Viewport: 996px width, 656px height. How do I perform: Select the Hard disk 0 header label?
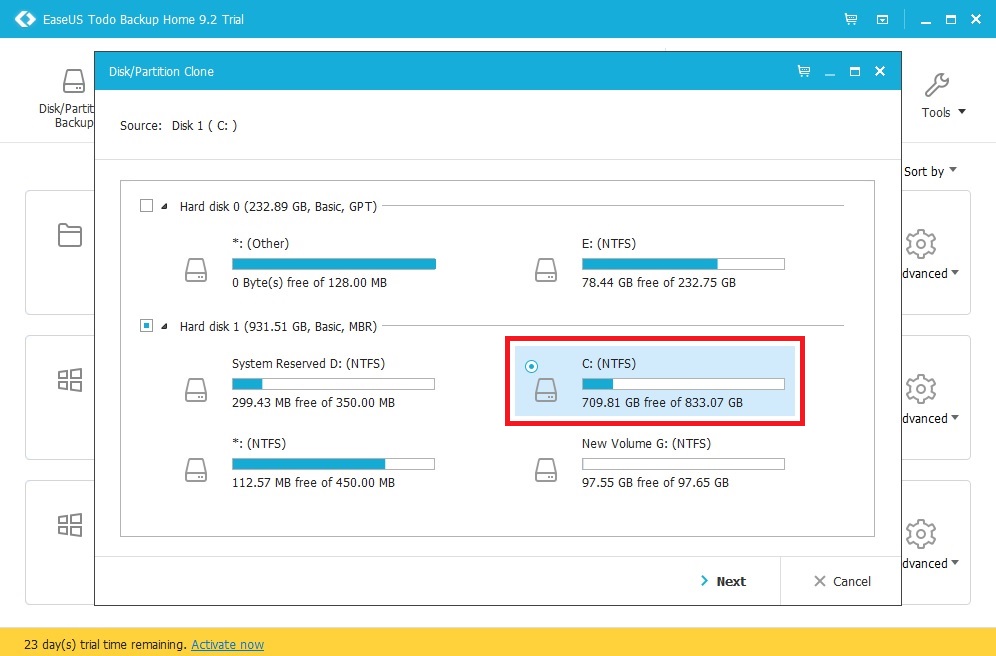tap(278, 206)
